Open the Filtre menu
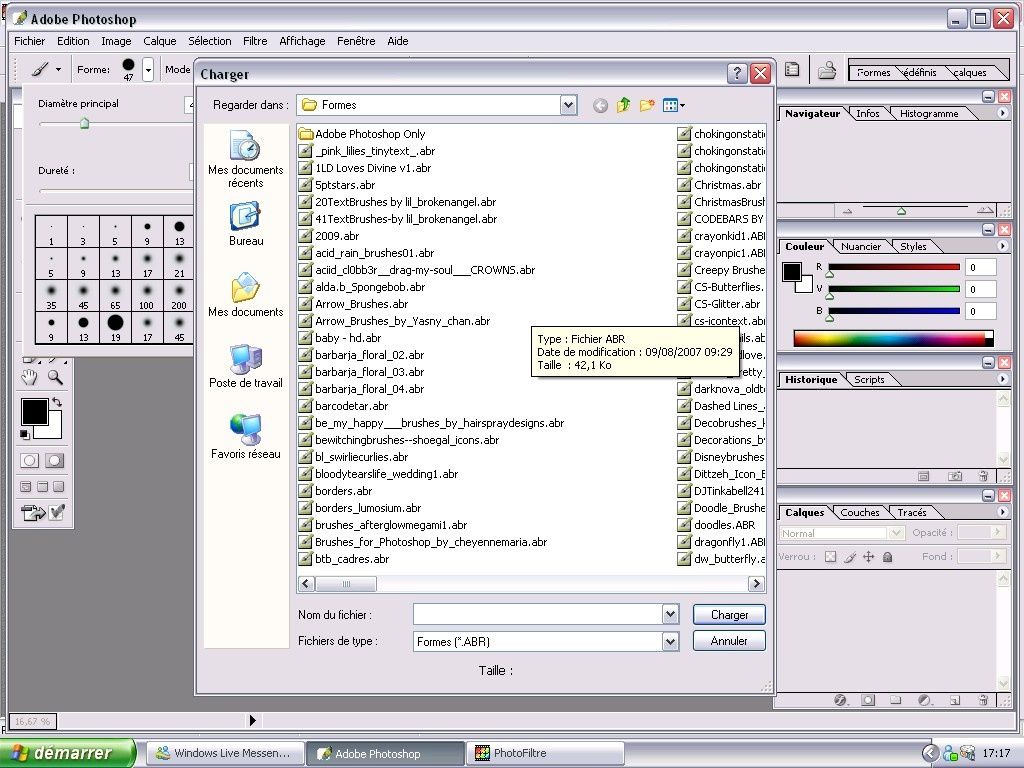1024x768 pixels. coord(255,41)
